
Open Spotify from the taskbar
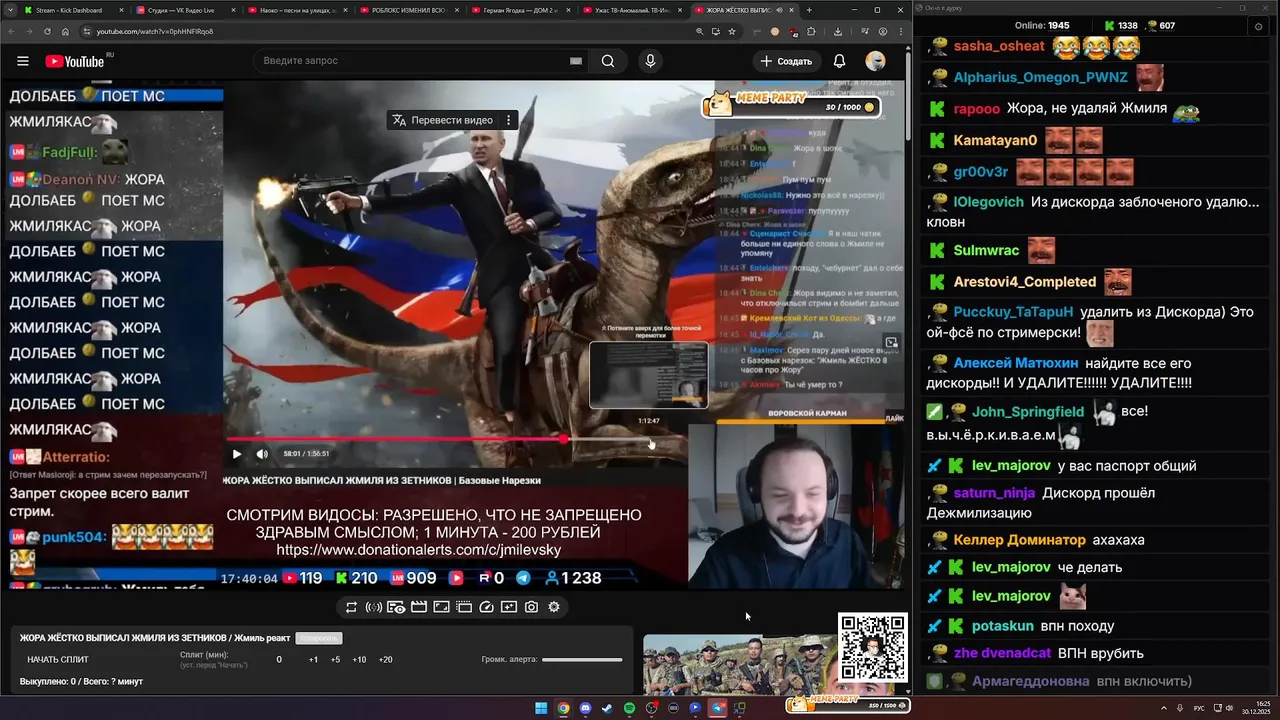tap(629, 708)
